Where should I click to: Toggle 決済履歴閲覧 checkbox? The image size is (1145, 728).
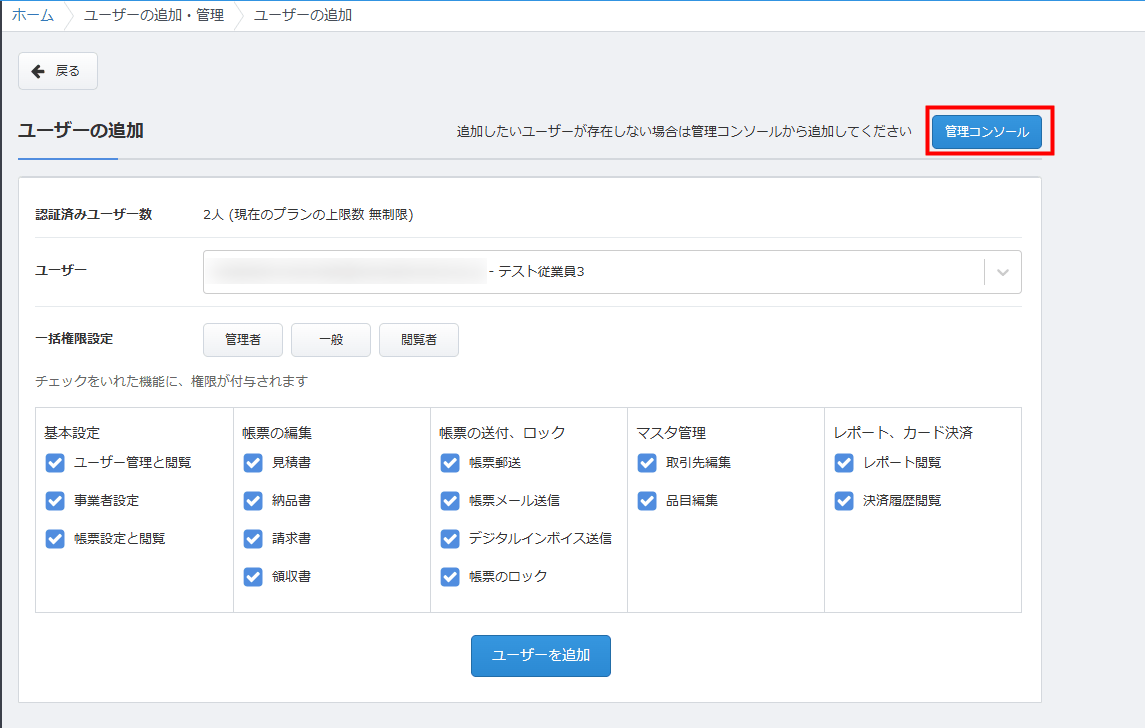tap(844, 501)
